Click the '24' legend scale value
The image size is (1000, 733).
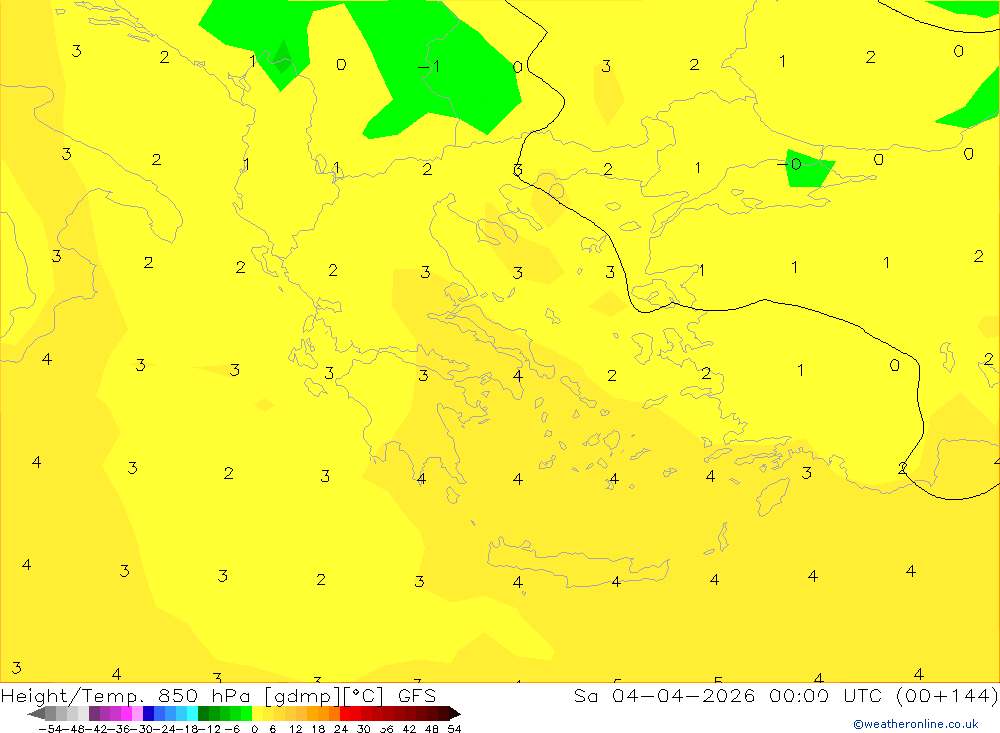[341, 729]
